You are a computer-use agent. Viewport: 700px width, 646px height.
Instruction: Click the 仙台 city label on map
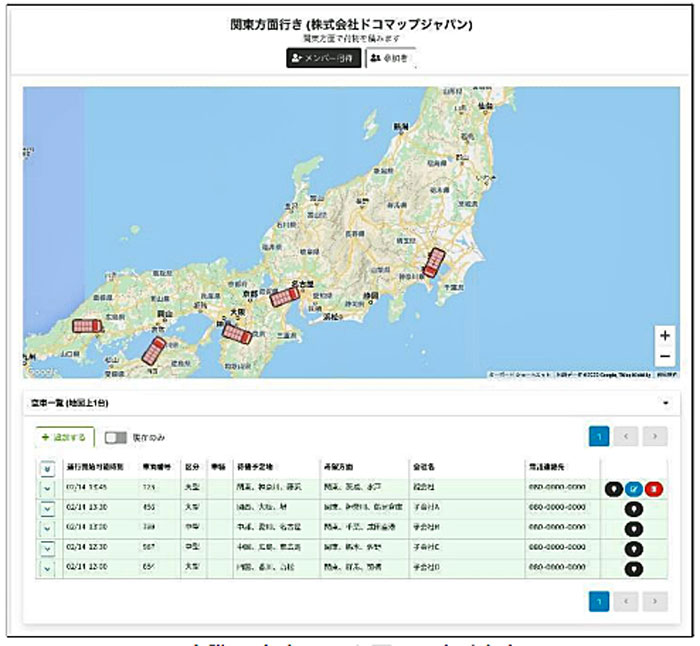[485, 106]
